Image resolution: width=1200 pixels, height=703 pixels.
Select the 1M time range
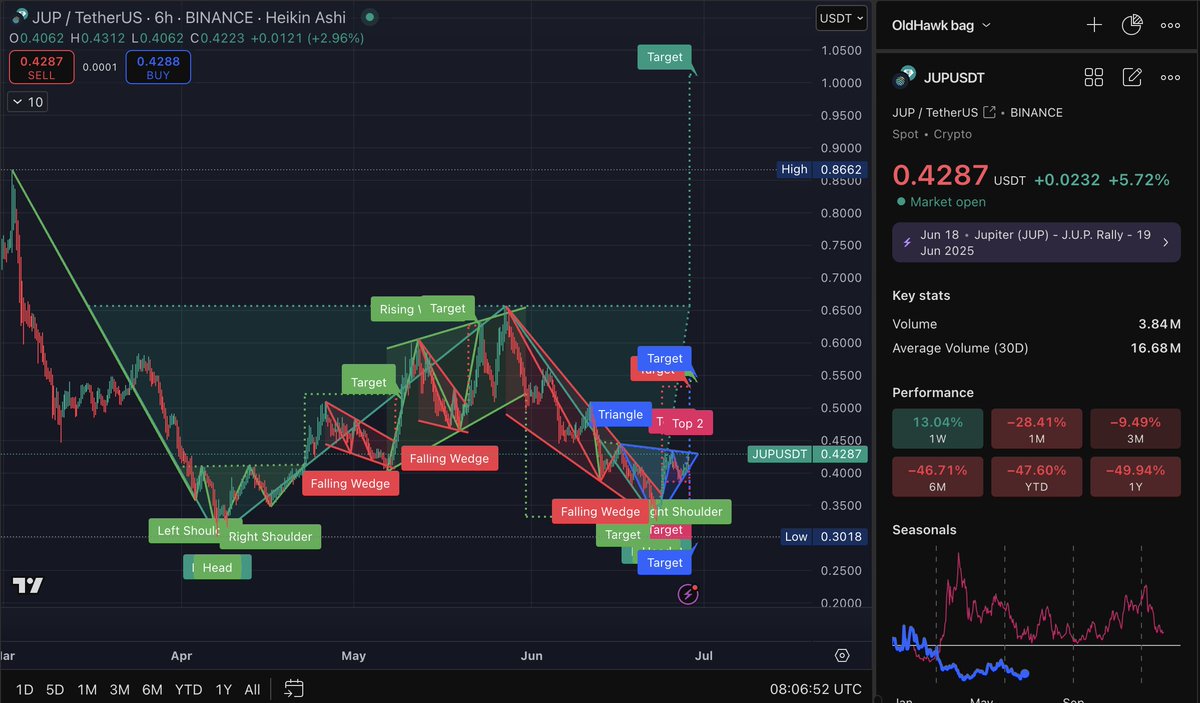(87, 689)
